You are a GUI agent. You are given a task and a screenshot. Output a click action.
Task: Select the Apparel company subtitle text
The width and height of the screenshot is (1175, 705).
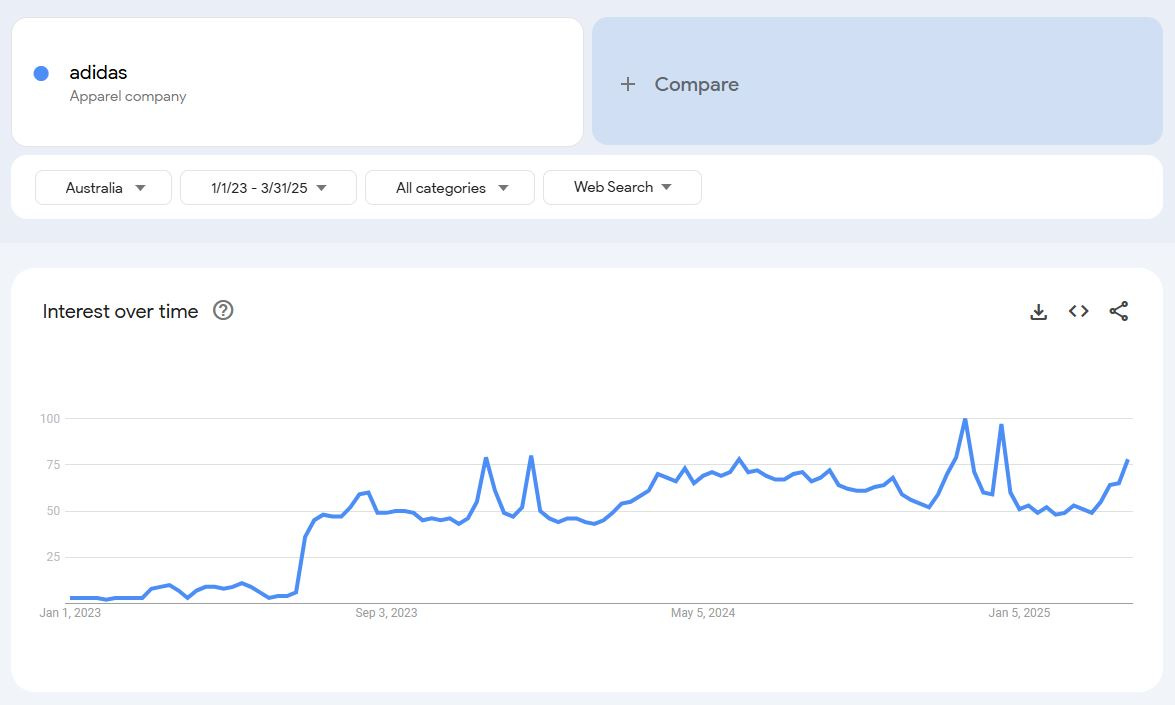pos(128,96)
